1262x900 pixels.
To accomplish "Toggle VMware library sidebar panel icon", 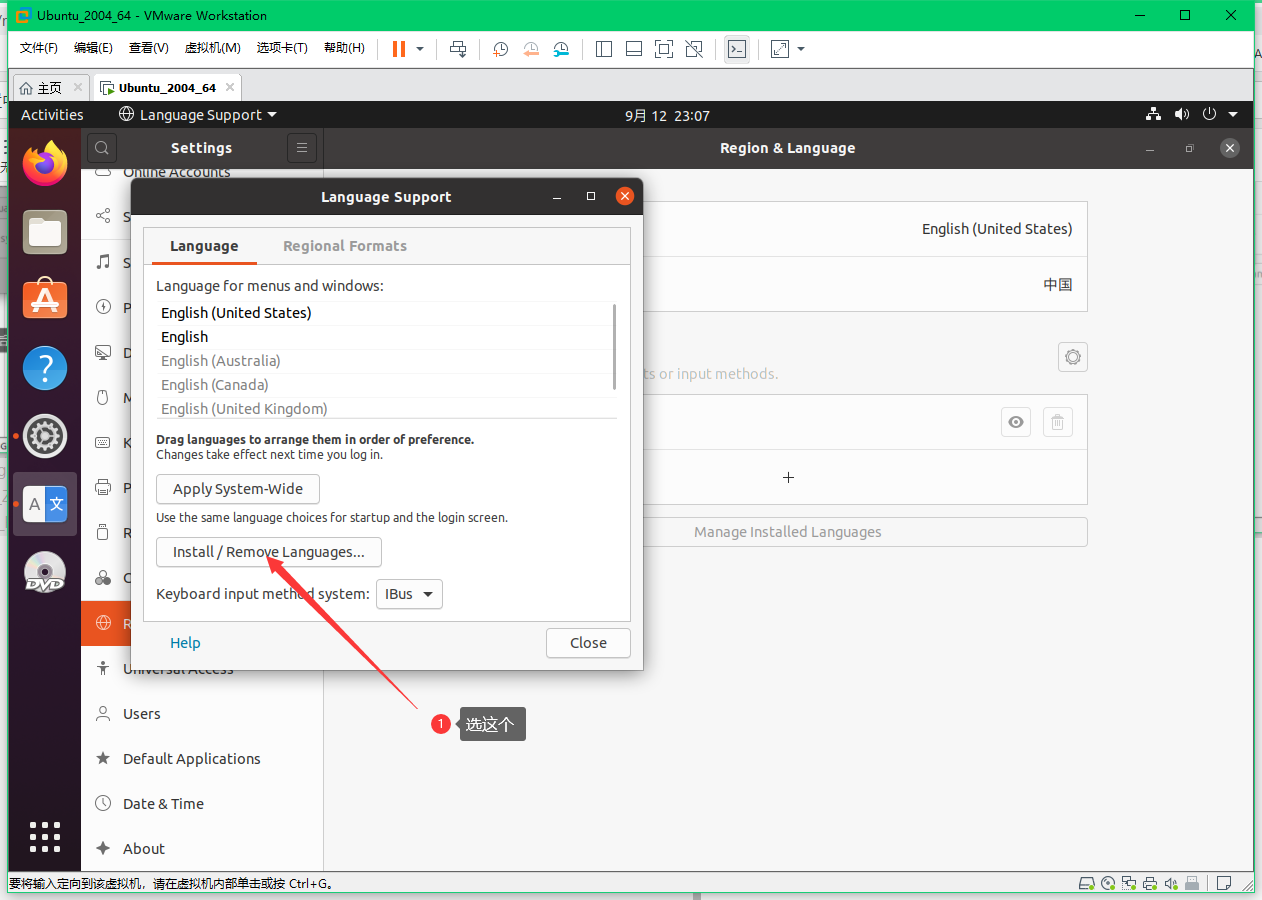I will point(604,49).
